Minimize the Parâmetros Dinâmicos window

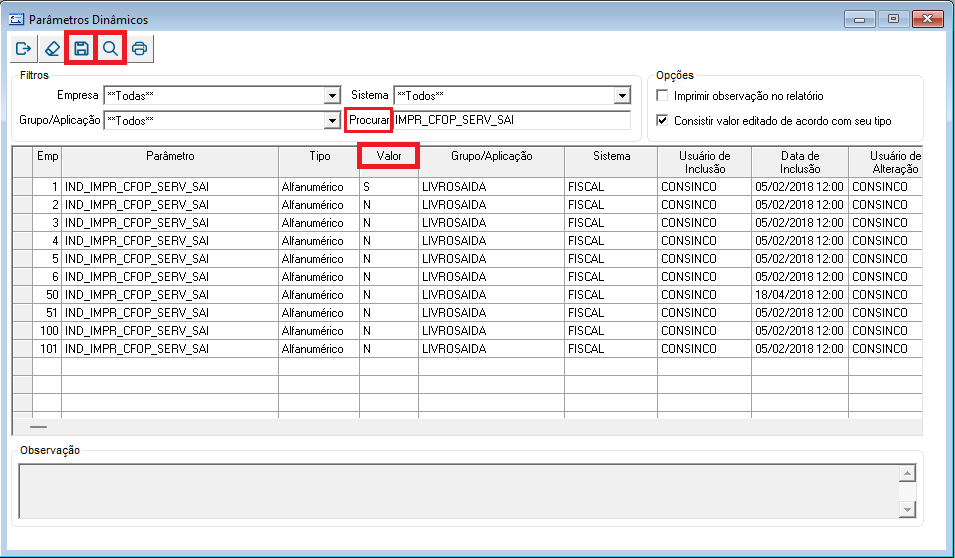859,19
